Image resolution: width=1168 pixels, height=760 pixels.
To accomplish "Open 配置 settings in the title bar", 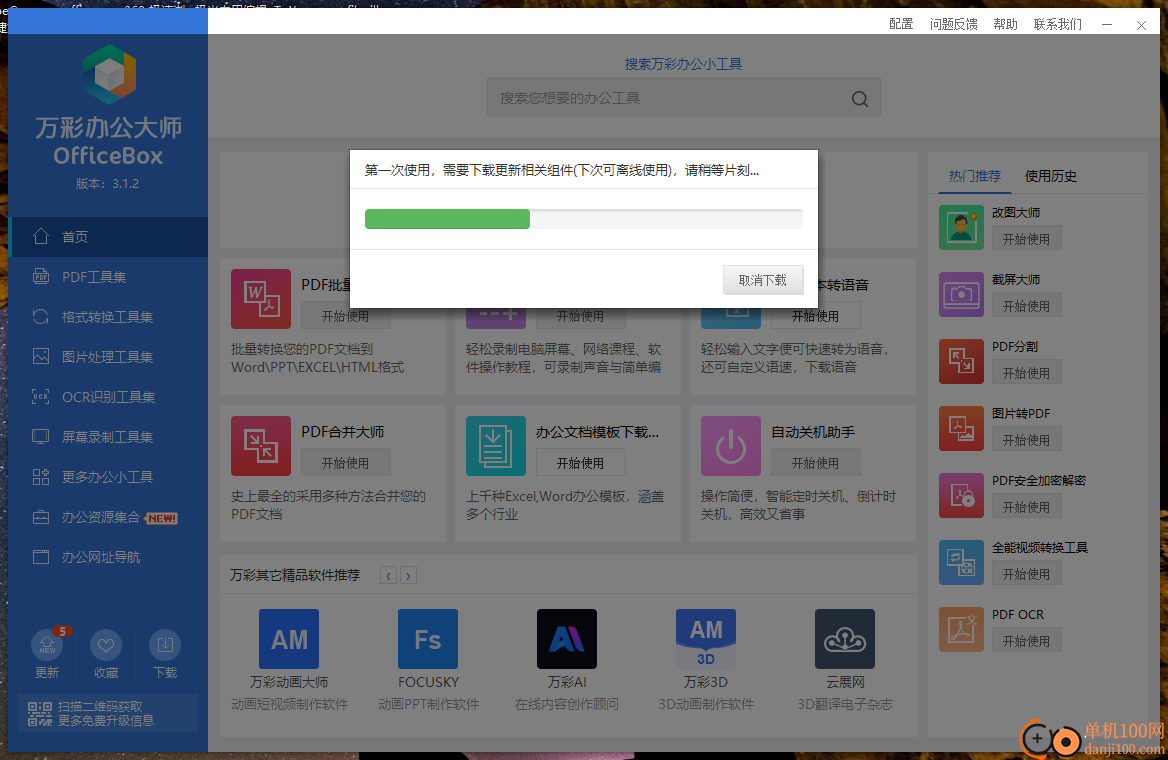I will (x=901, y=24).
